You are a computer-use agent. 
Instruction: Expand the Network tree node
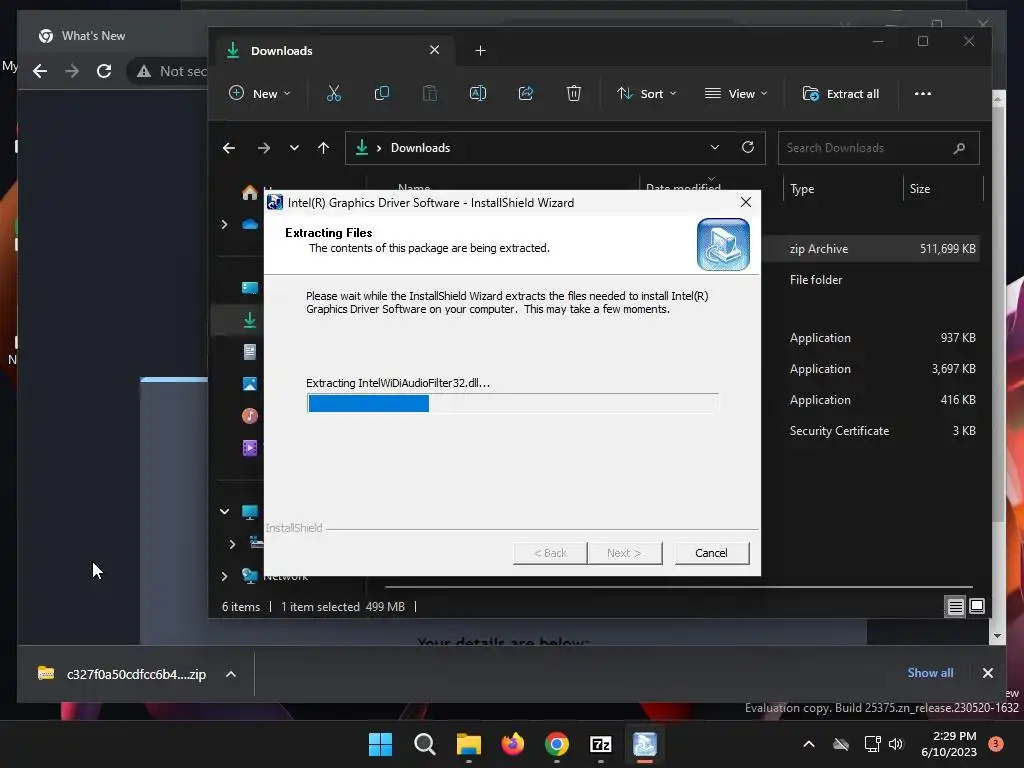tap(225, 576)
